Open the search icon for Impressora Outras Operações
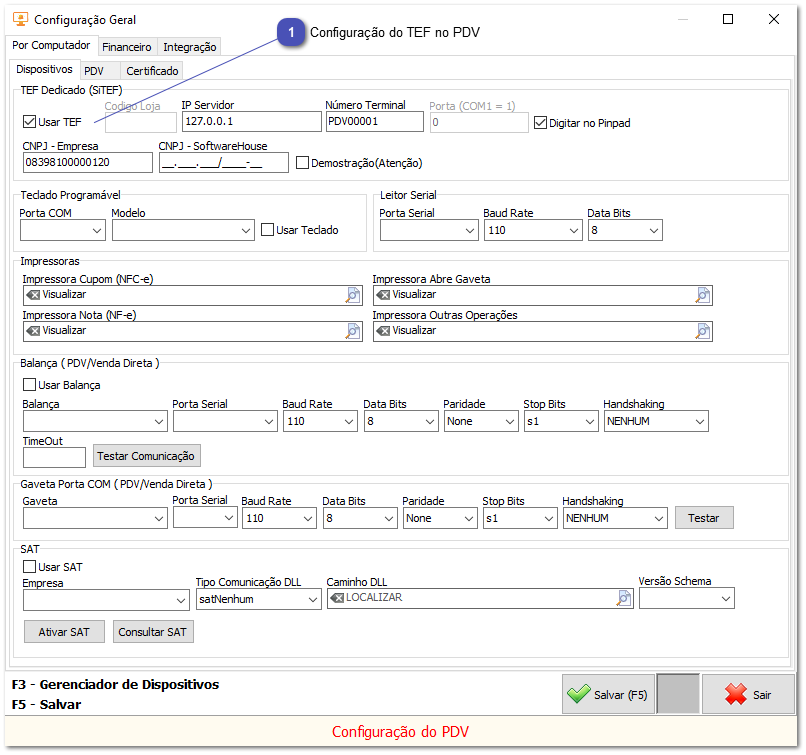This screenshot has width=806, height=755. 703,330
